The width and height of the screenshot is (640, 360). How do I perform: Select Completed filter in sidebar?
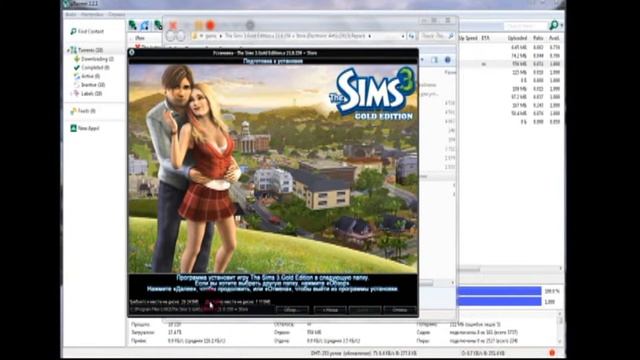pyautogui.click(x=91, y=67)
